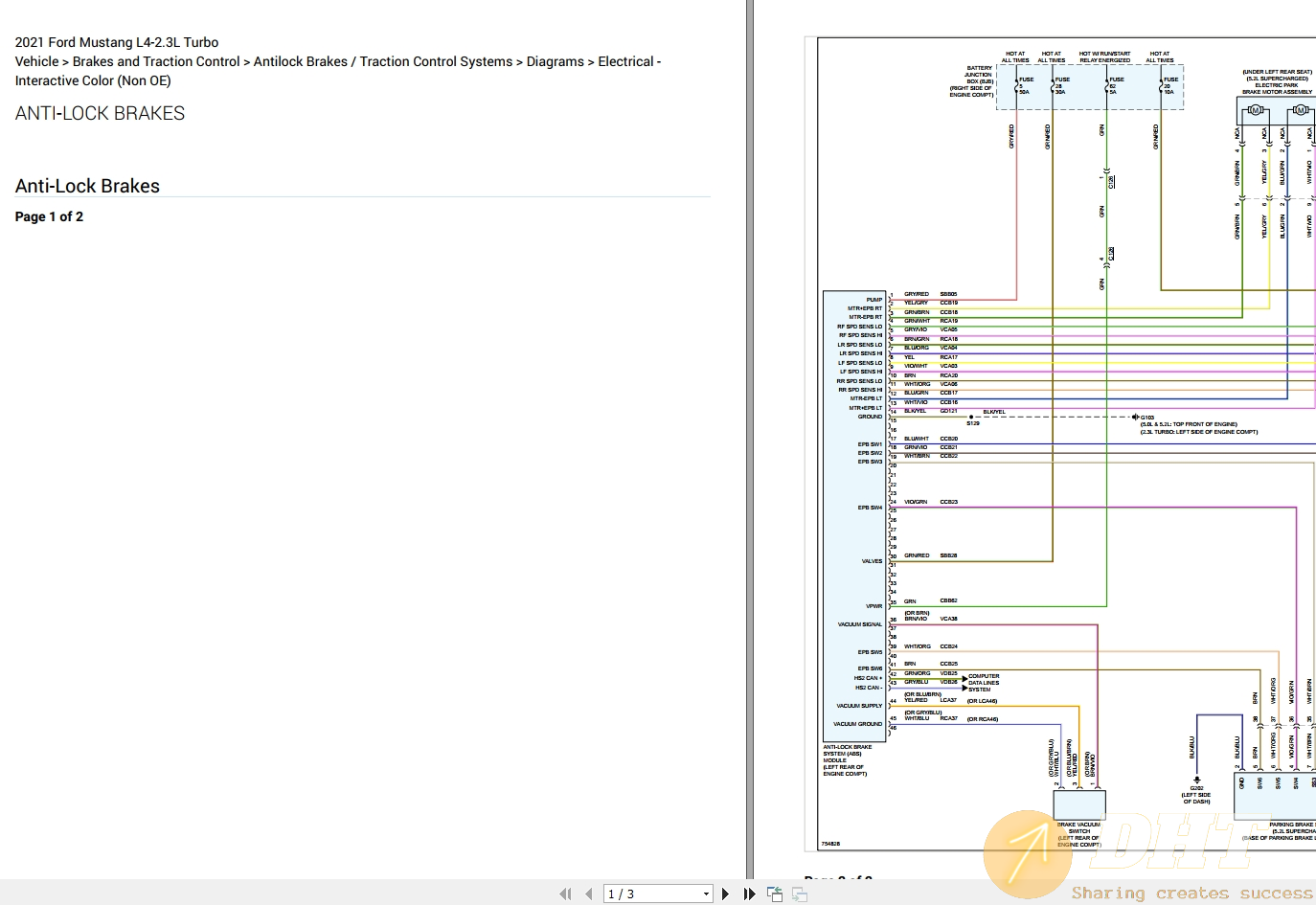Image resolution: width=1316 pixels, height=905 pixels.
Task: Jump to the last page
Action: point(749,894)
